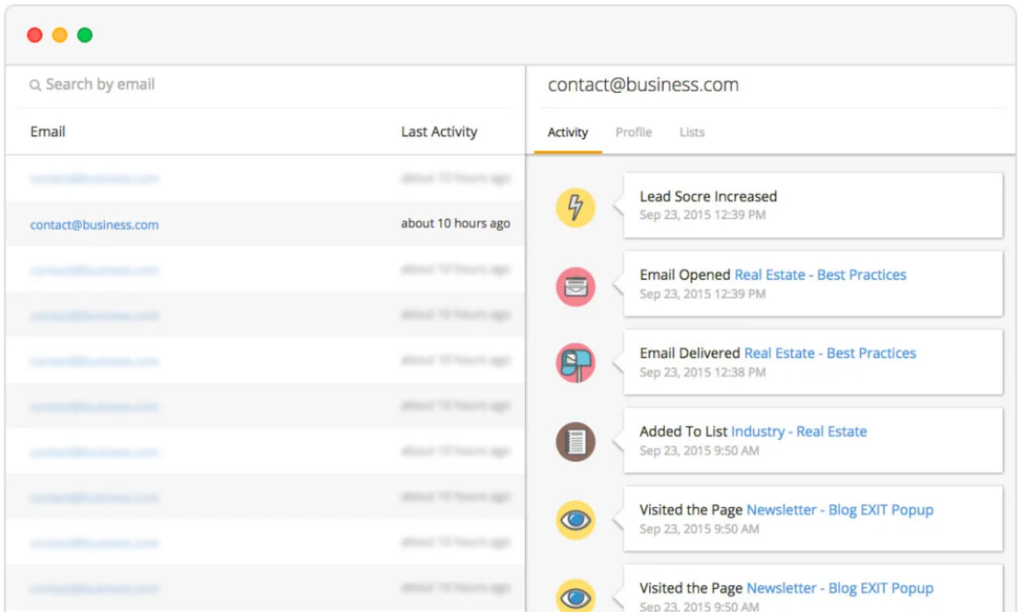1024x612 pixels.
Task: Open the Profile tab
Action: pyautogui.click(x=633, y=133)
